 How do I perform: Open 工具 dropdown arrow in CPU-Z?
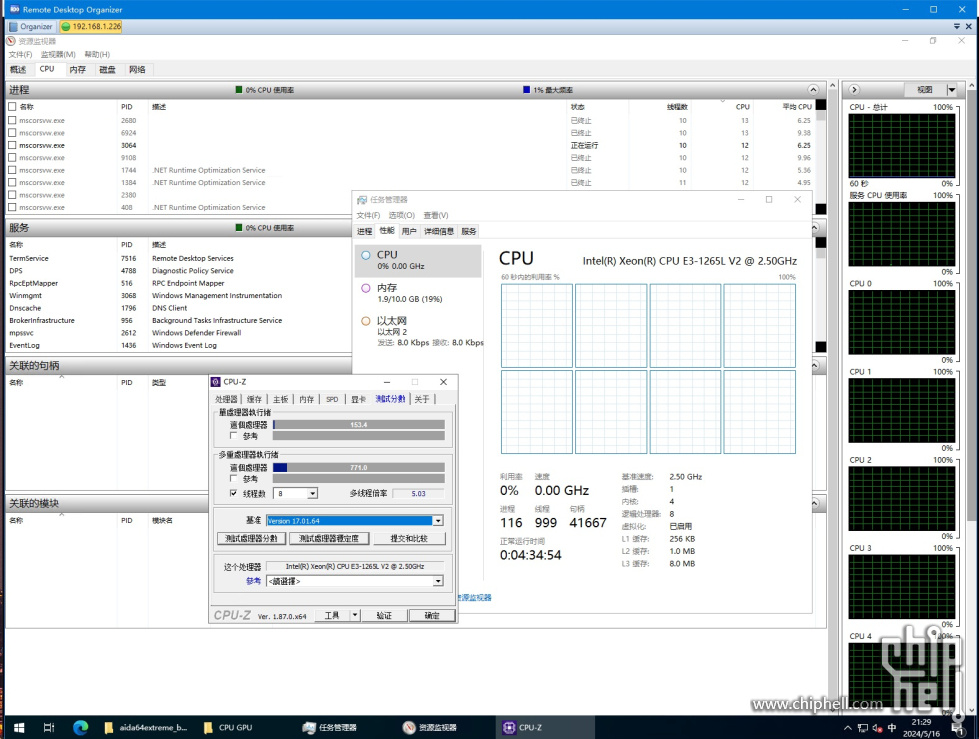click(355, 615)
